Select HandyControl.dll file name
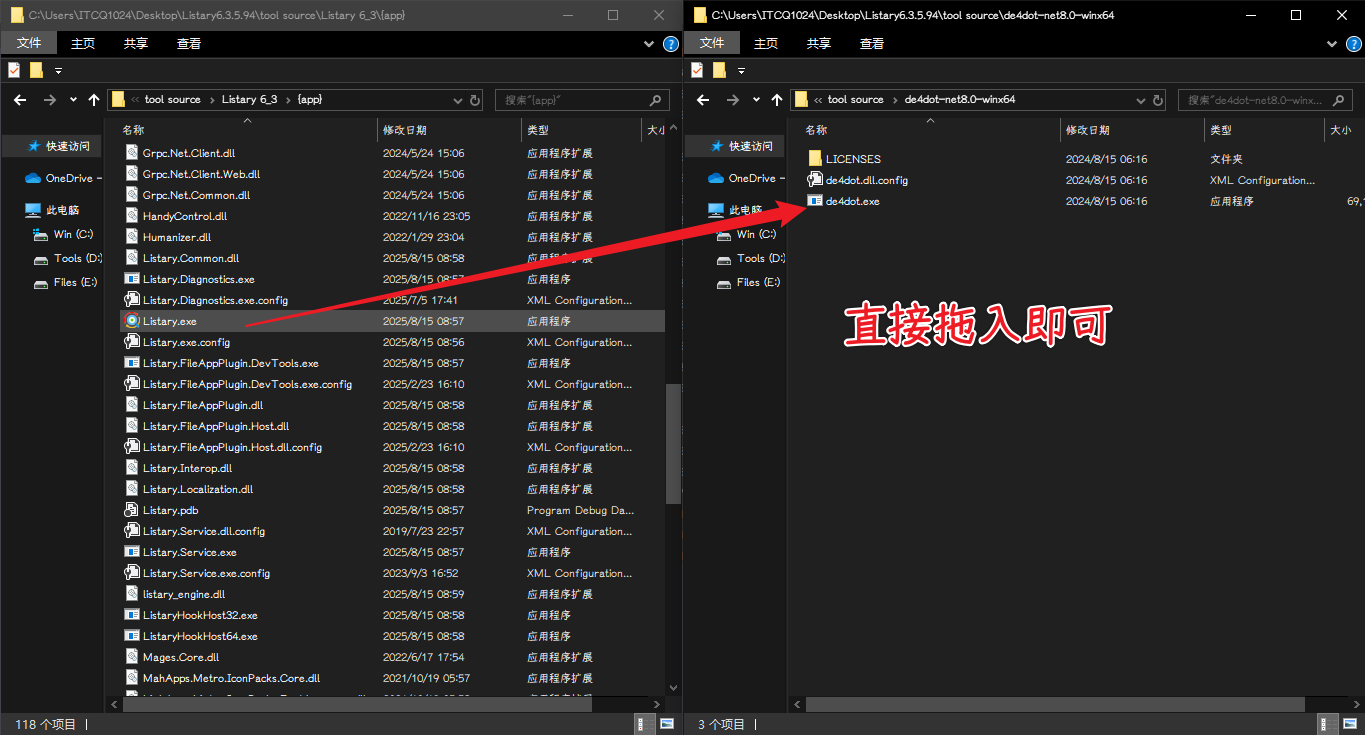This screenshot has width=1365, height=735. coord(185,216)
